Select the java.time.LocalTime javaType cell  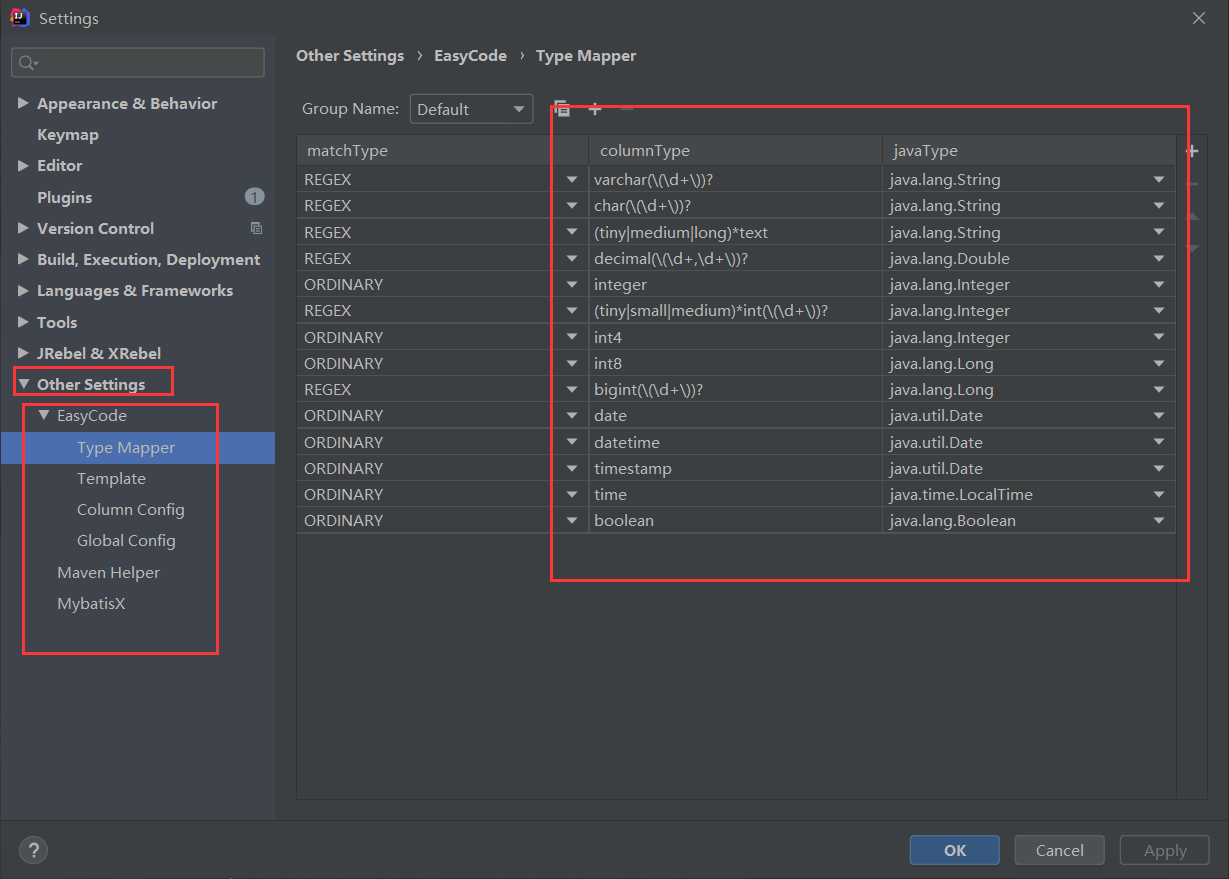[1029, 495]
